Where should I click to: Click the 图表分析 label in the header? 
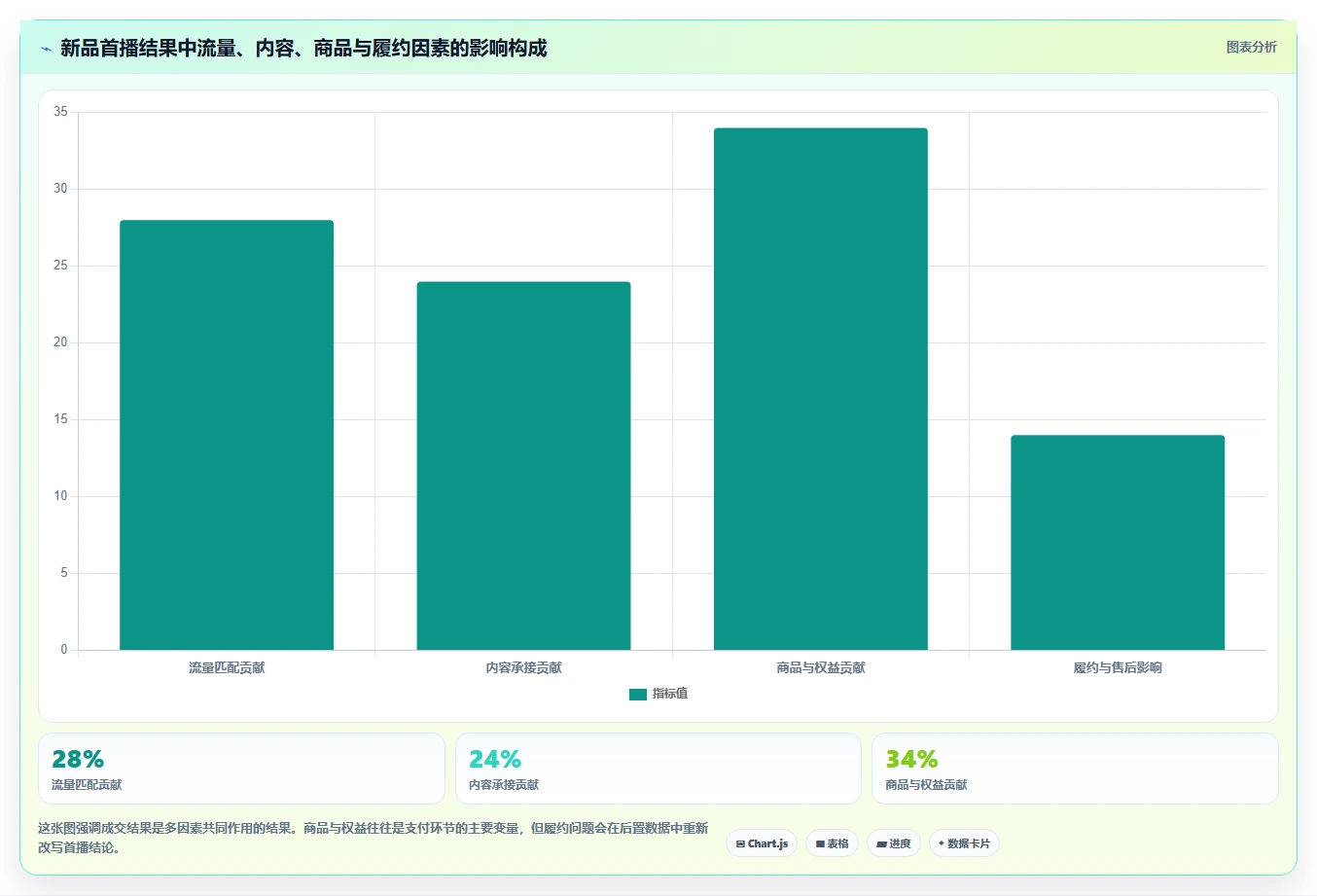pyautogui.click(x=1251, y=47)
